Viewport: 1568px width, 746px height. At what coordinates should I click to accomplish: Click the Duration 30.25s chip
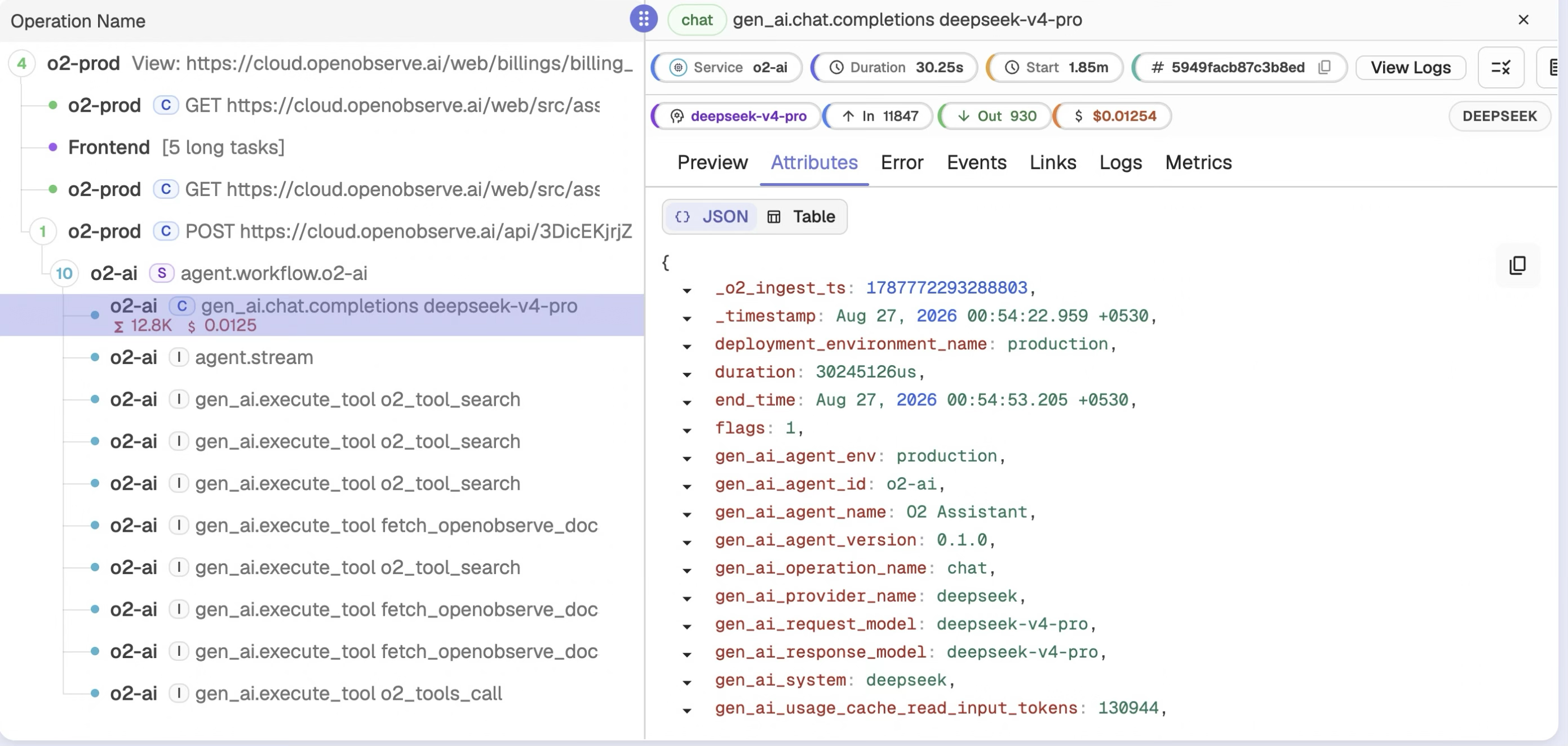[x=895, y=67]
